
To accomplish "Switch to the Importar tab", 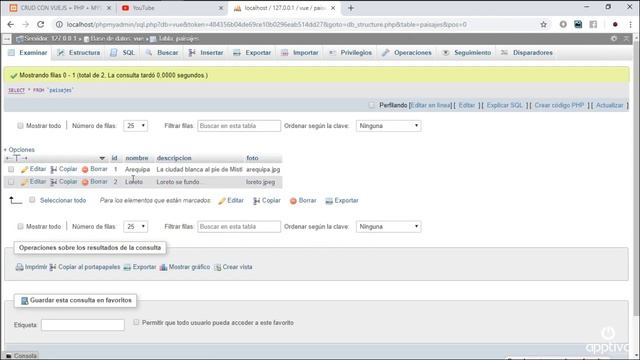I will 300,53.
